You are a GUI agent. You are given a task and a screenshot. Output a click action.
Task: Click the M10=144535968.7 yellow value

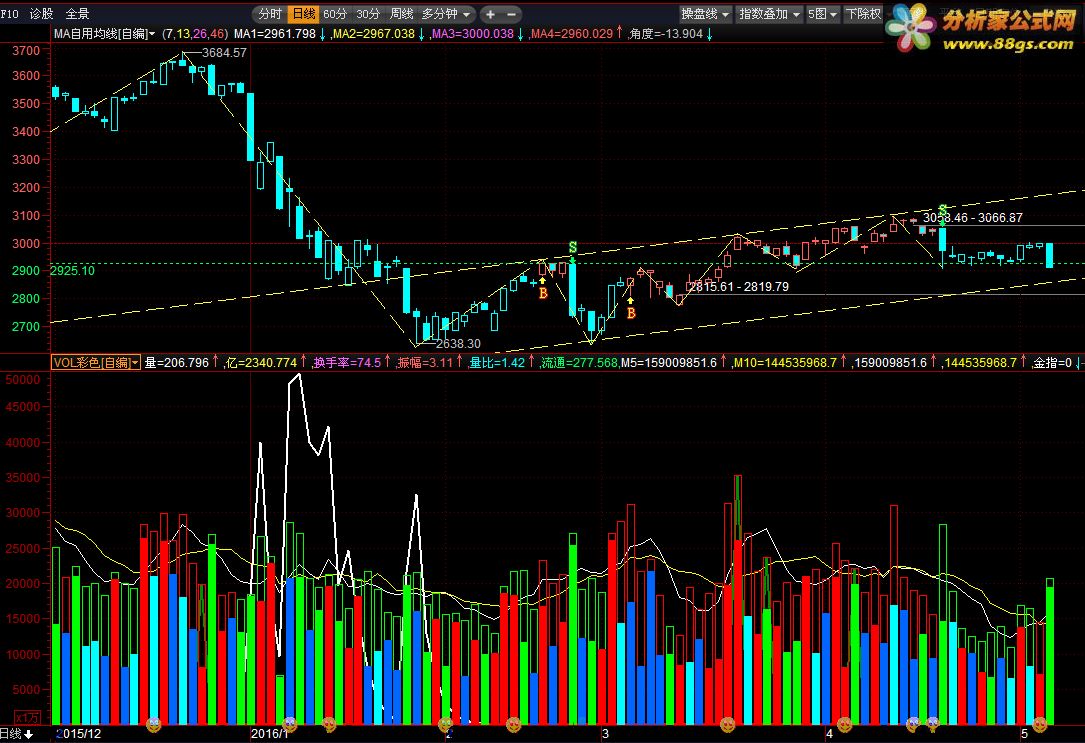pos(785,362)
